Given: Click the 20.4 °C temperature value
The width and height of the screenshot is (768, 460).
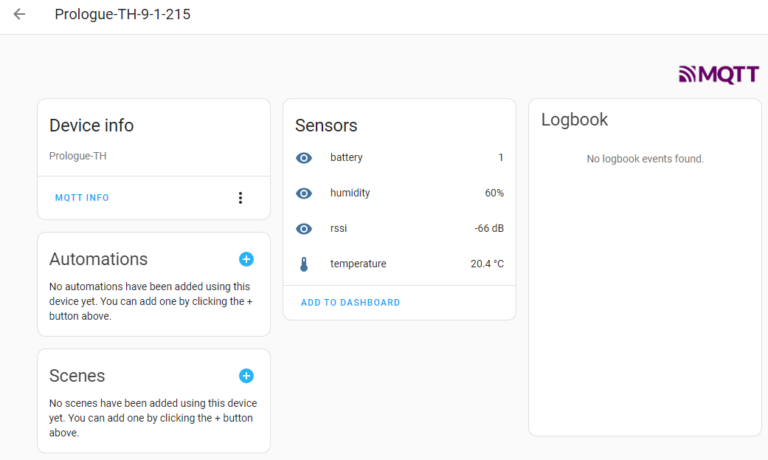Looking at the screenshot, I should tap(487, 264).
